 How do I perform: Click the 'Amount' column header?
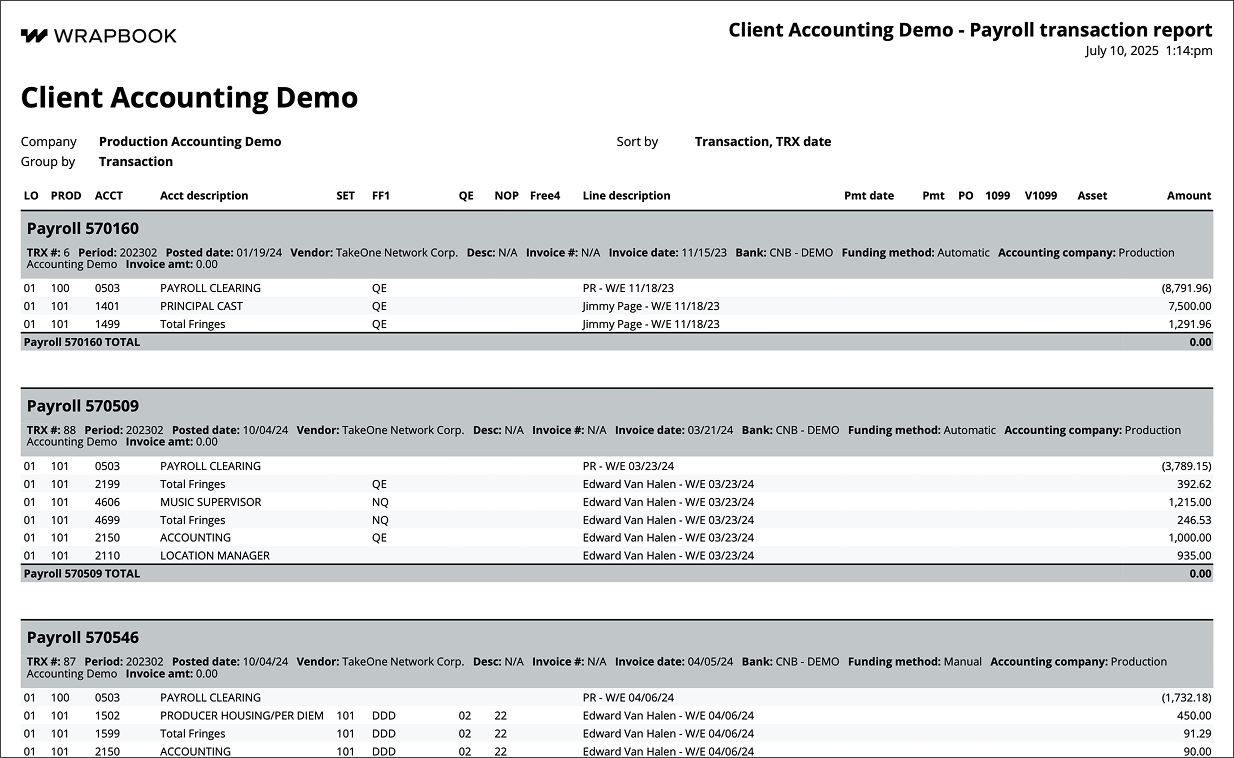coord(1189,196)
